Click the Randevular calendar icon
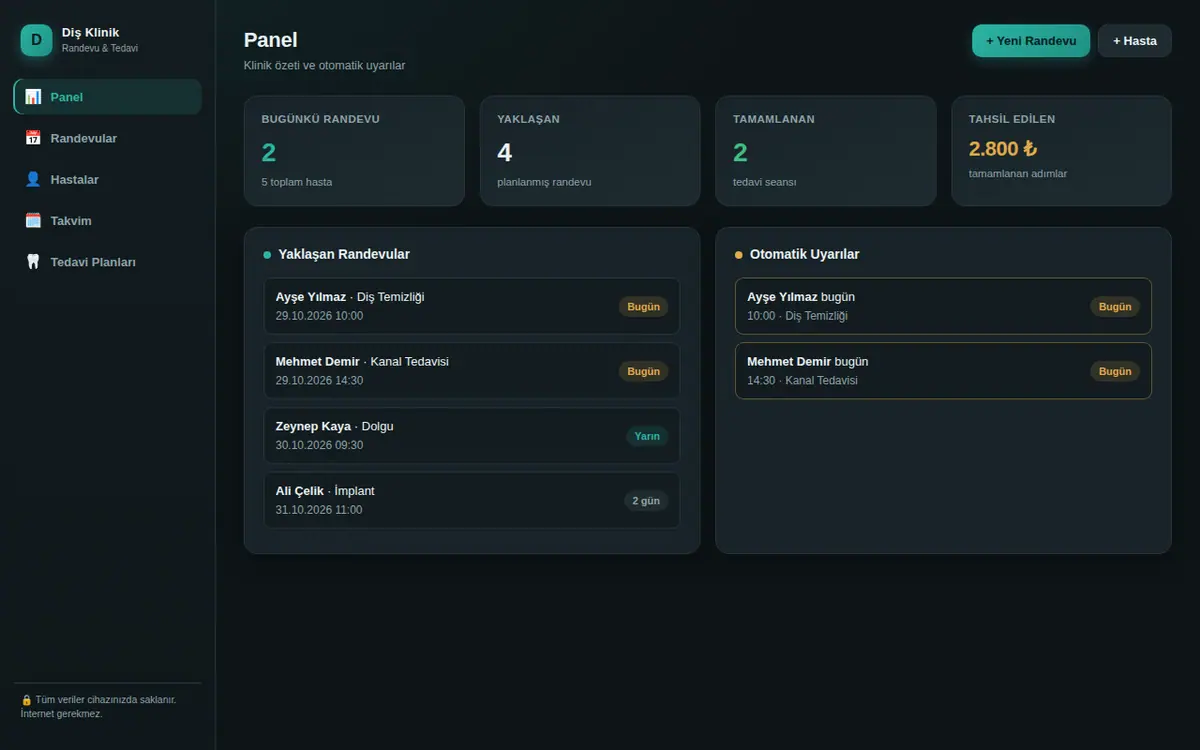1200x750 pixels. click(x=33, y=138)
